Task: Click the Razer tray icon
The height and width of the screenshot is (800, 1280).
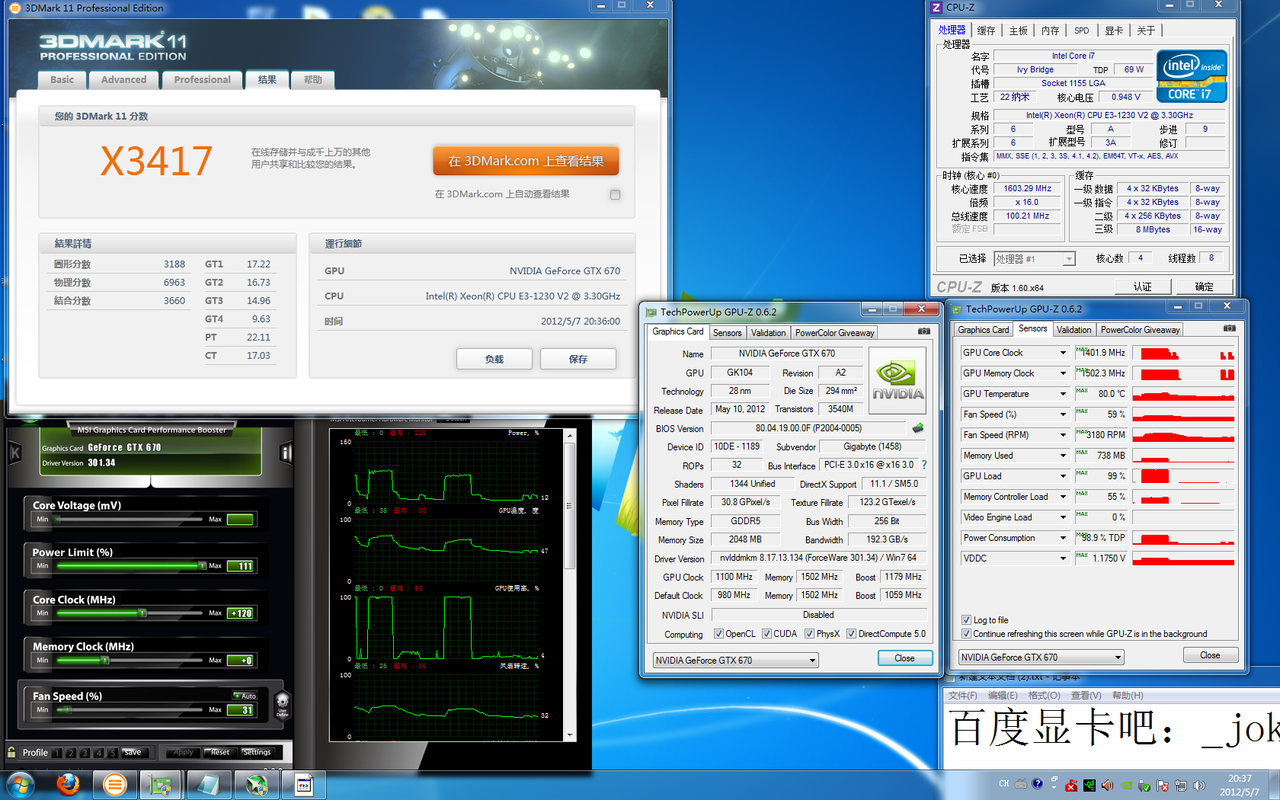Action: (1091, 785)
